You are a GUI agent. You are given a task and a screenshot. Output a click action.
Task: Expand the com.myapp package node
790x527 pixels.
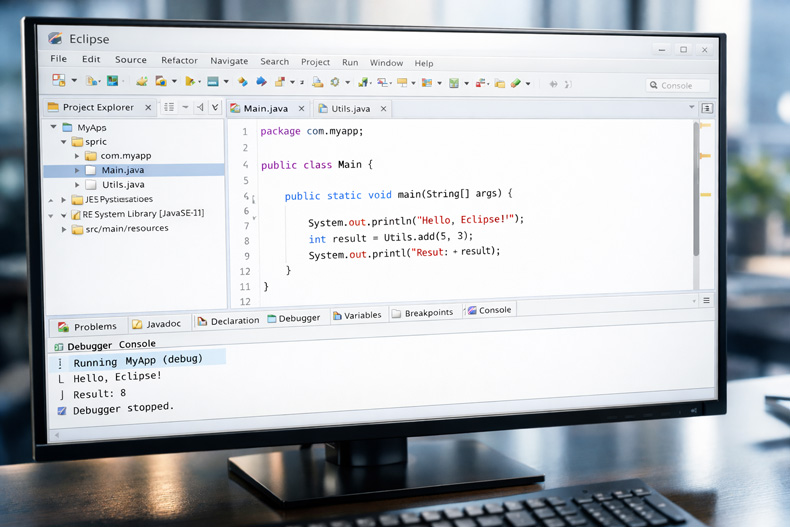pyautogui.click(x=77, y=156)
